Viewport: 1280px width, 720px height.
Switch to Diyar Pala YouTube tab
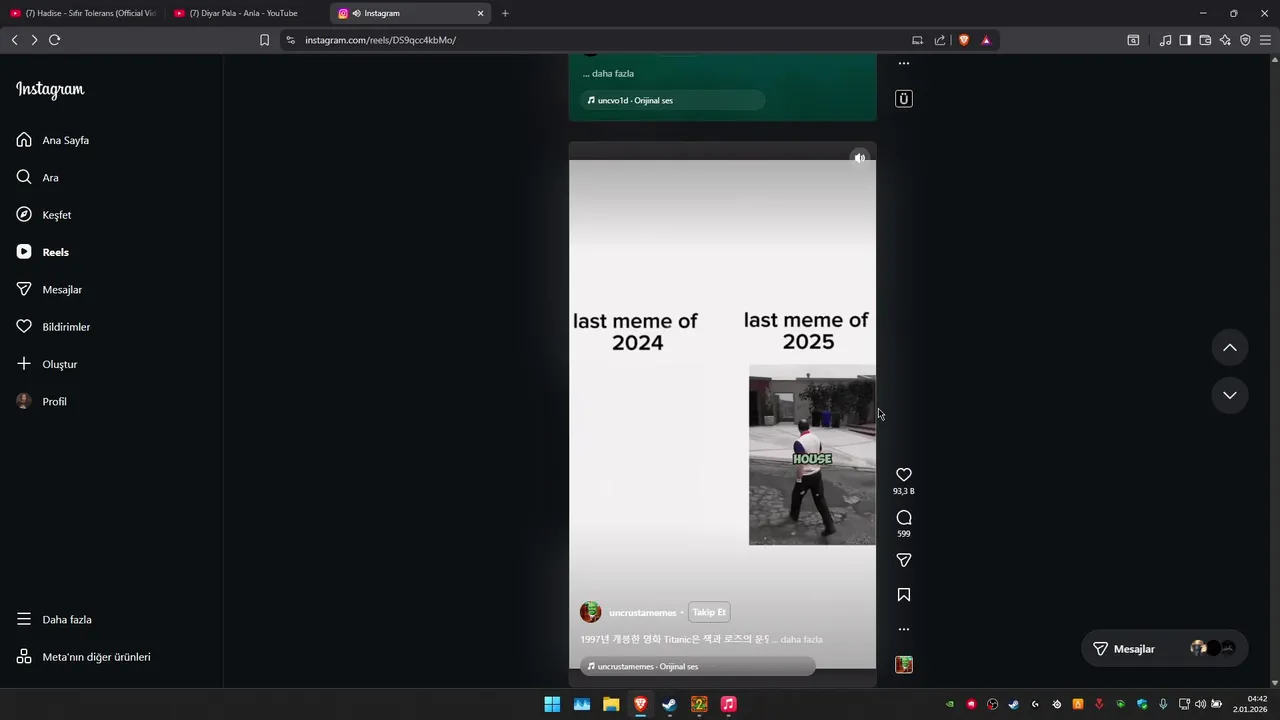coord(247,13)
